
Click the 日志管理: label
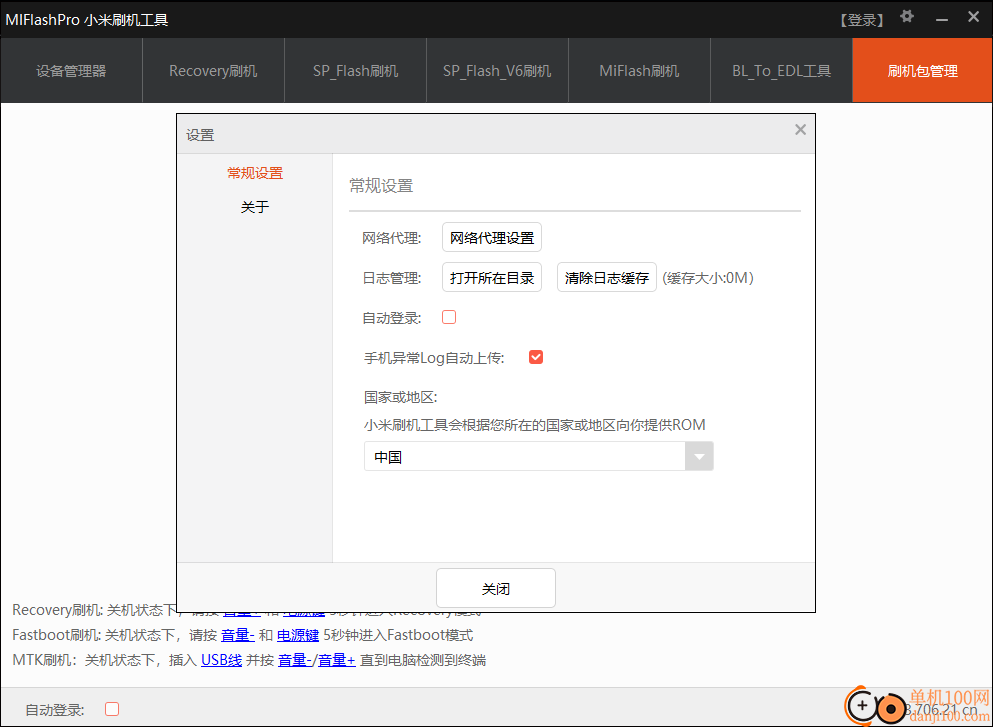[392, 278]
